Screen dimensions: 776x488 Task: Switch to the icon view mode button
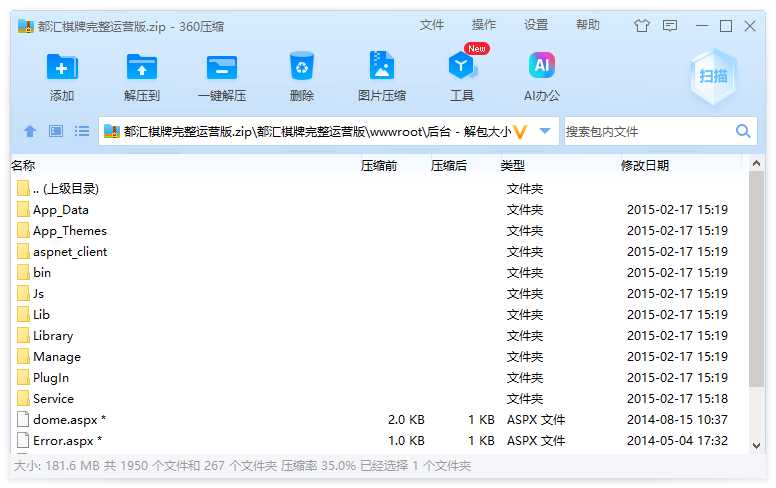pyautogui.click(x=56, y=131)
